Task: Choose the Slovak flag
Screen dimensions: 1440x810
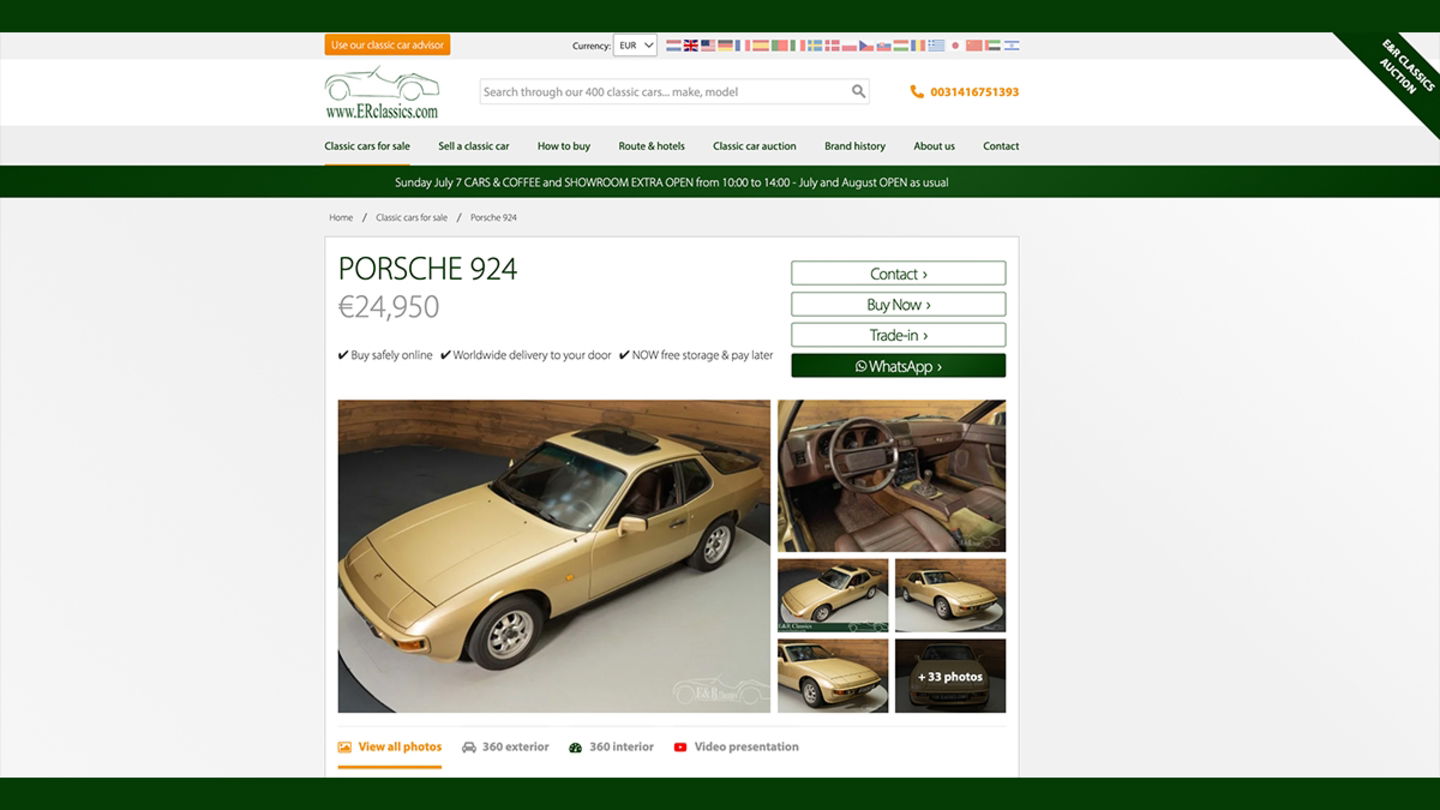Action: [x=884, y=45]
